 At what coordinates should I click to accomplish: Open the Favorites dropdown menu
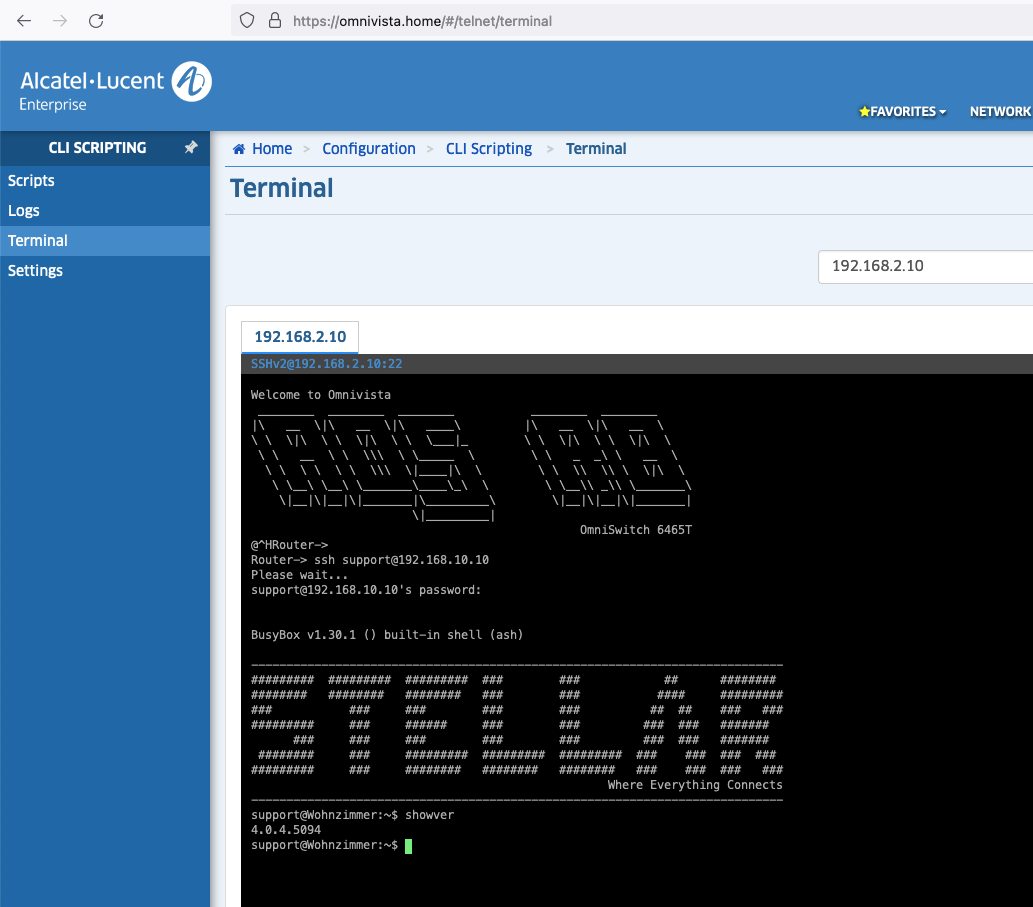click(x=903, y=112)
